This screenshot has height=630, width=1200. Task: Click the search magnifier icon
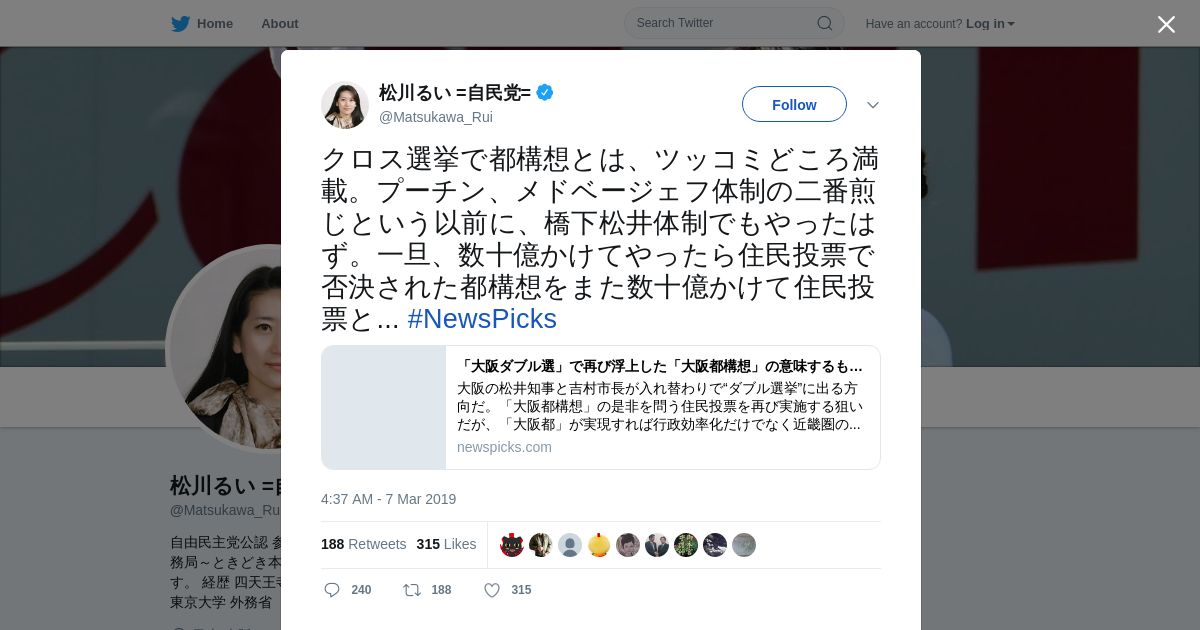click(x=825, y=23)
